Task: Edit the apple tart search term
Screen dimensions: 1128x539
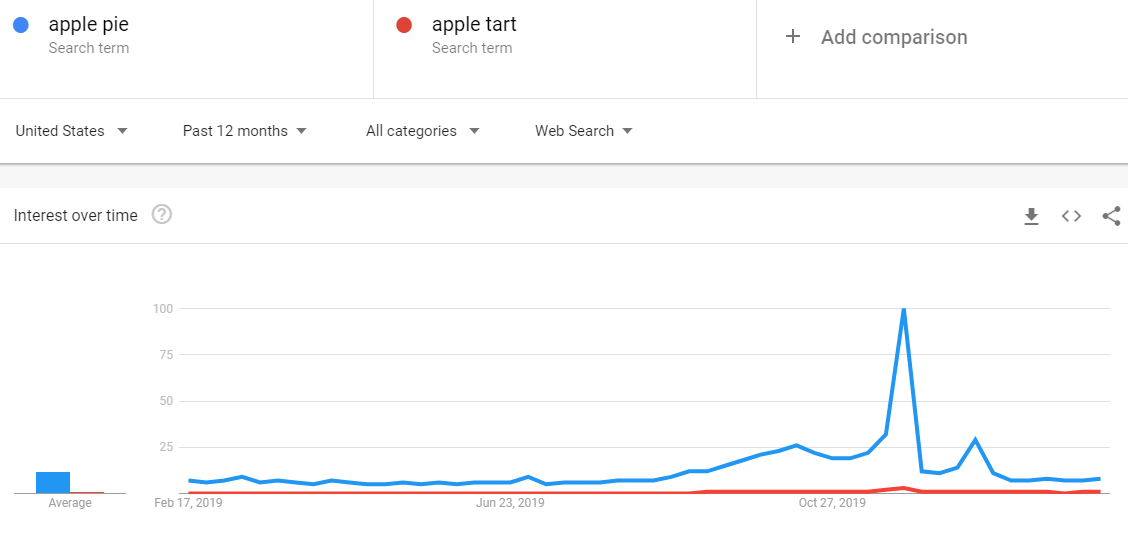Action: (x=474, y=24)
